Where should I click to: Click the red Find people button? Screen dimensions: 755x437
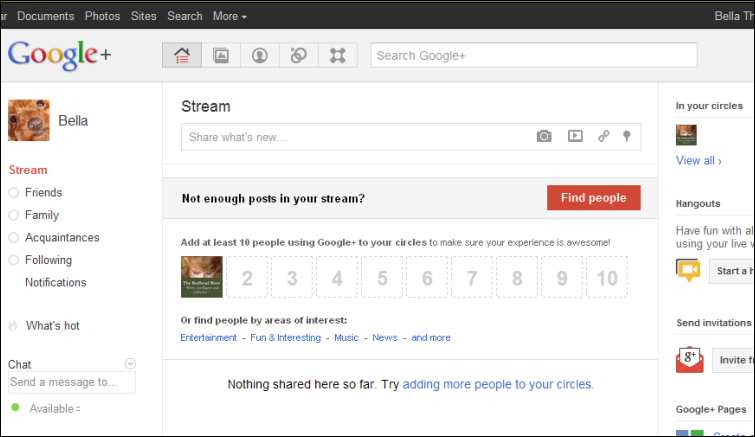[594, 198]
